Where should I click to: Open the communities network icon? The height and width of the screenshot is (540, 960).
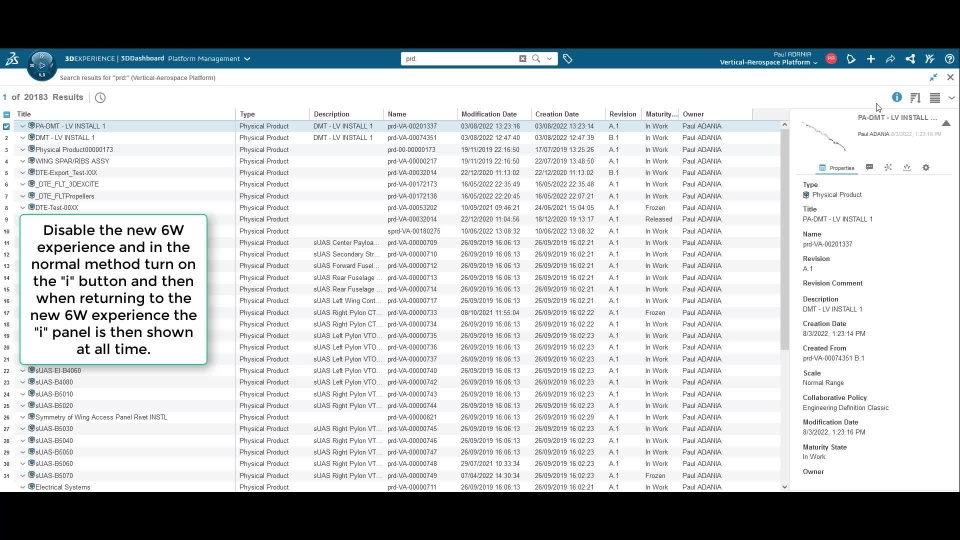[x=910, y=59]
